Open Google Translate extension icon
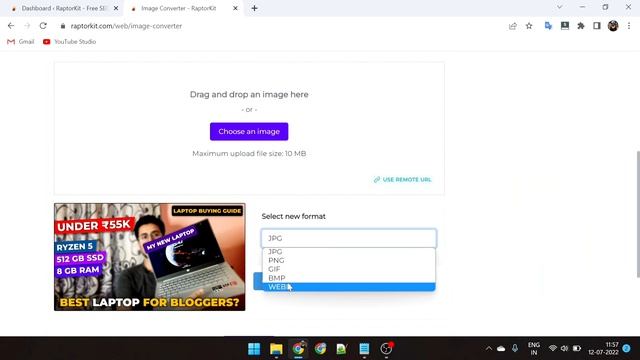This screenshot has height=360, width=640. [x=548, y=26]
